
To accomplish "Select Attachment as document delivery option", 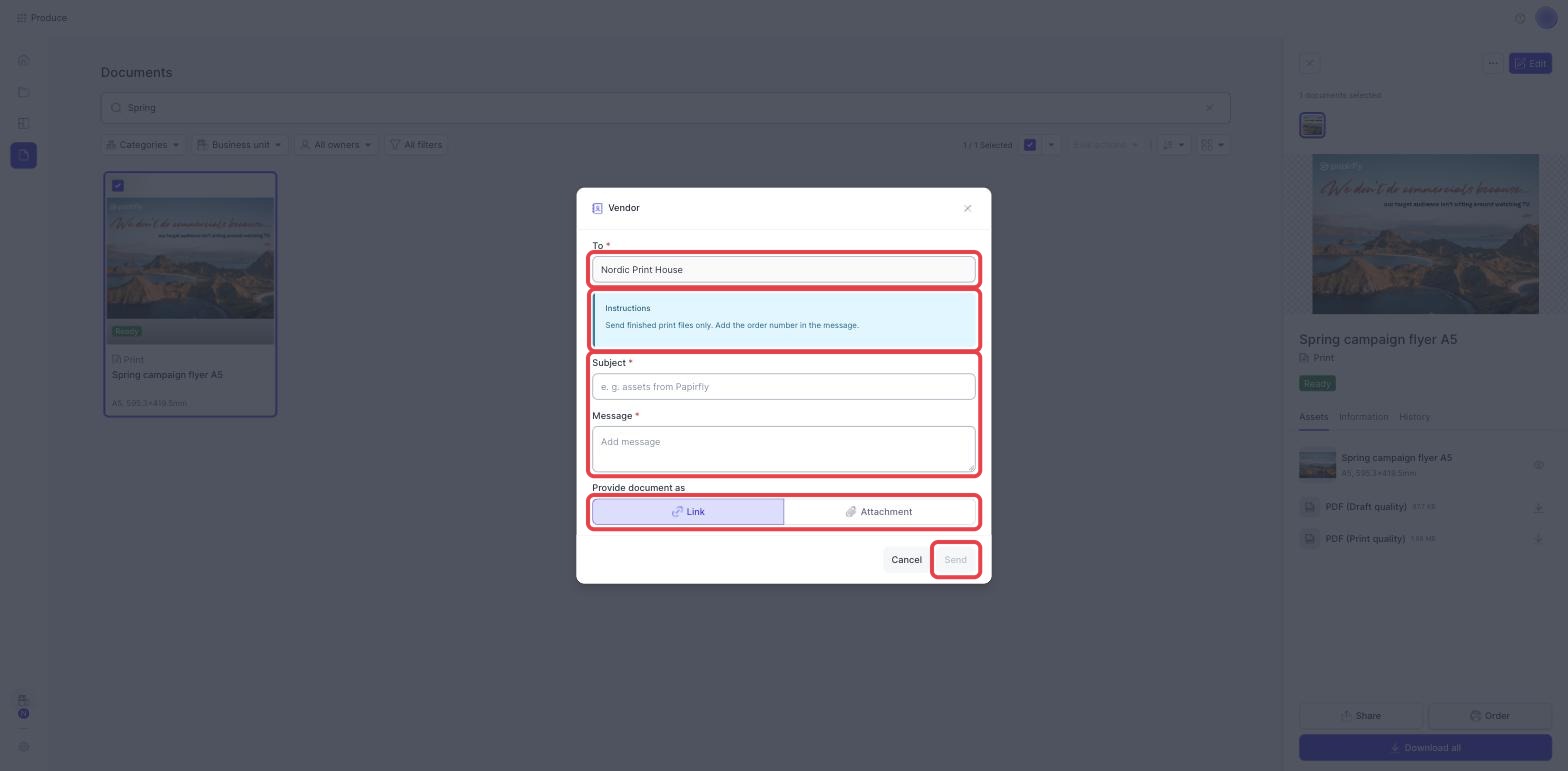I will click(879, 511).
